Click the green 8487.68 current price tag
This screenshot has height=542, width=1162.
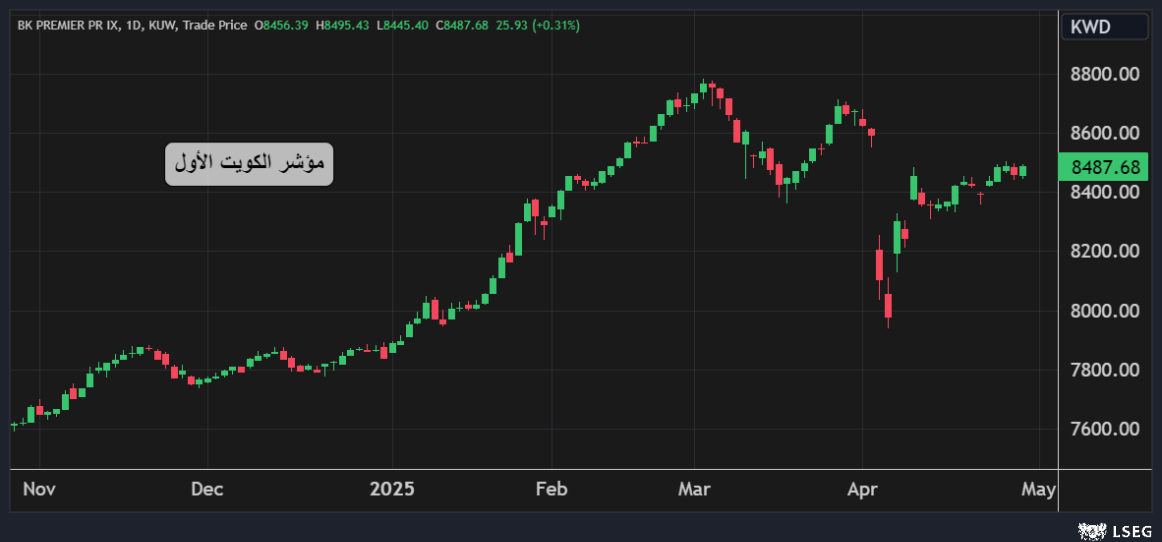(1105, 167)
